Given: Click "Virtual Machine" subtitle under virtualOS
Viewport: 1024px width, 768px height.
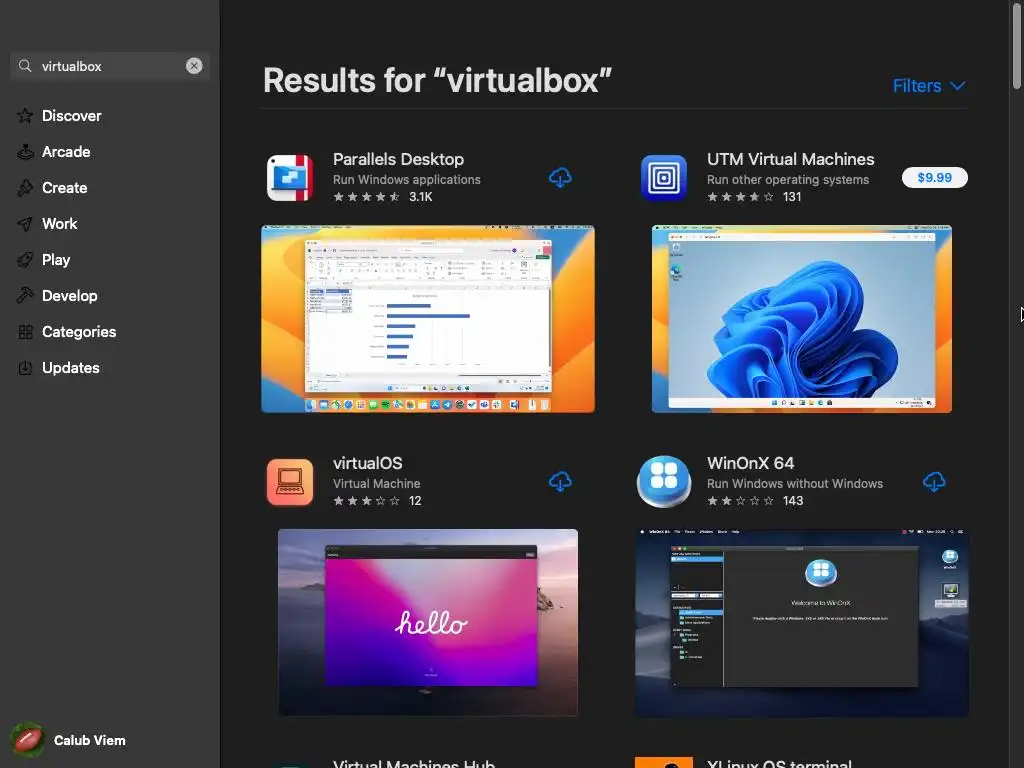Looking at the screenshot, I should 377,484.
